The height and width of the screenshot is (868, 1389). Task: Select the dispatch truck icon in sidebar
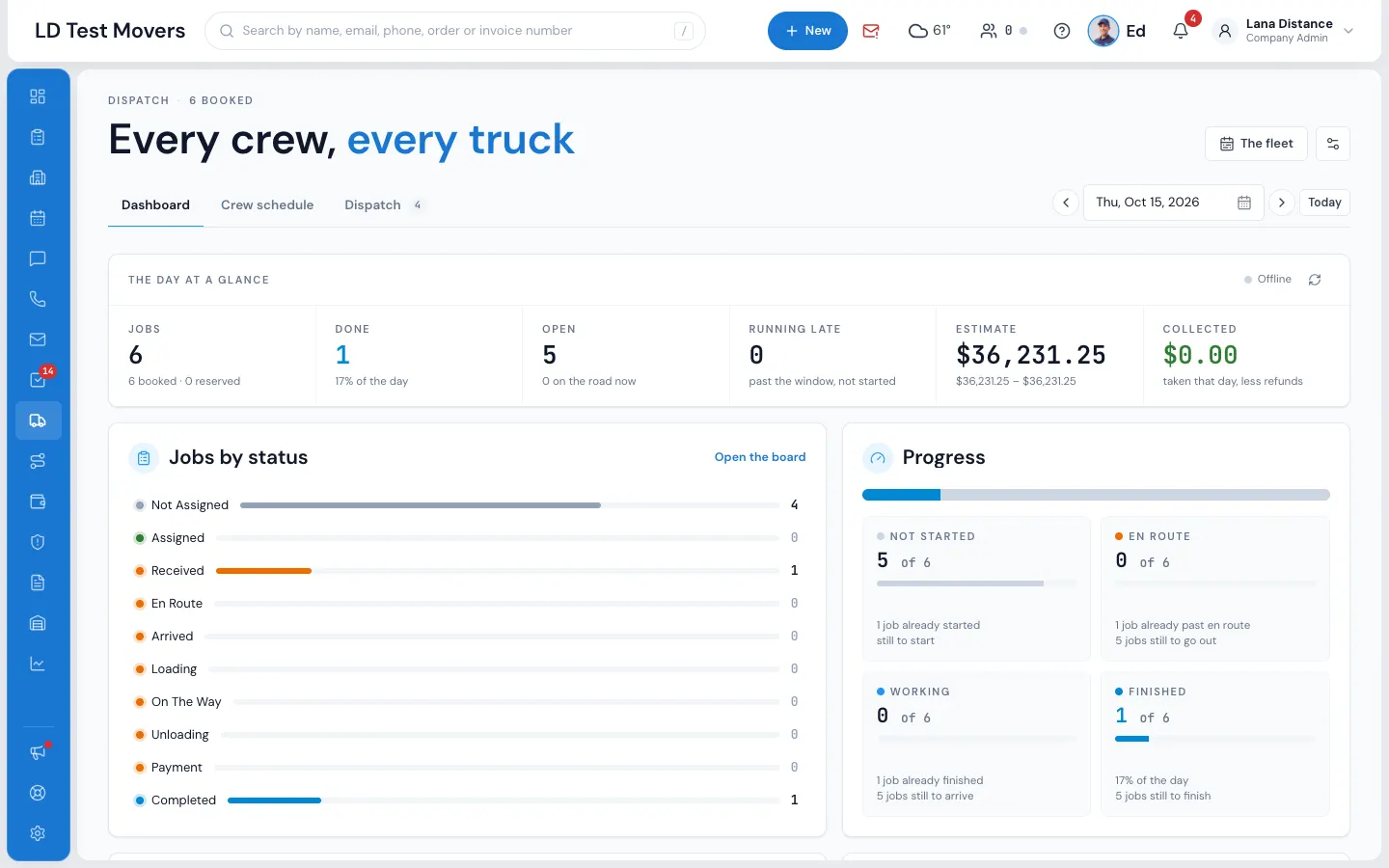(38, 420)
